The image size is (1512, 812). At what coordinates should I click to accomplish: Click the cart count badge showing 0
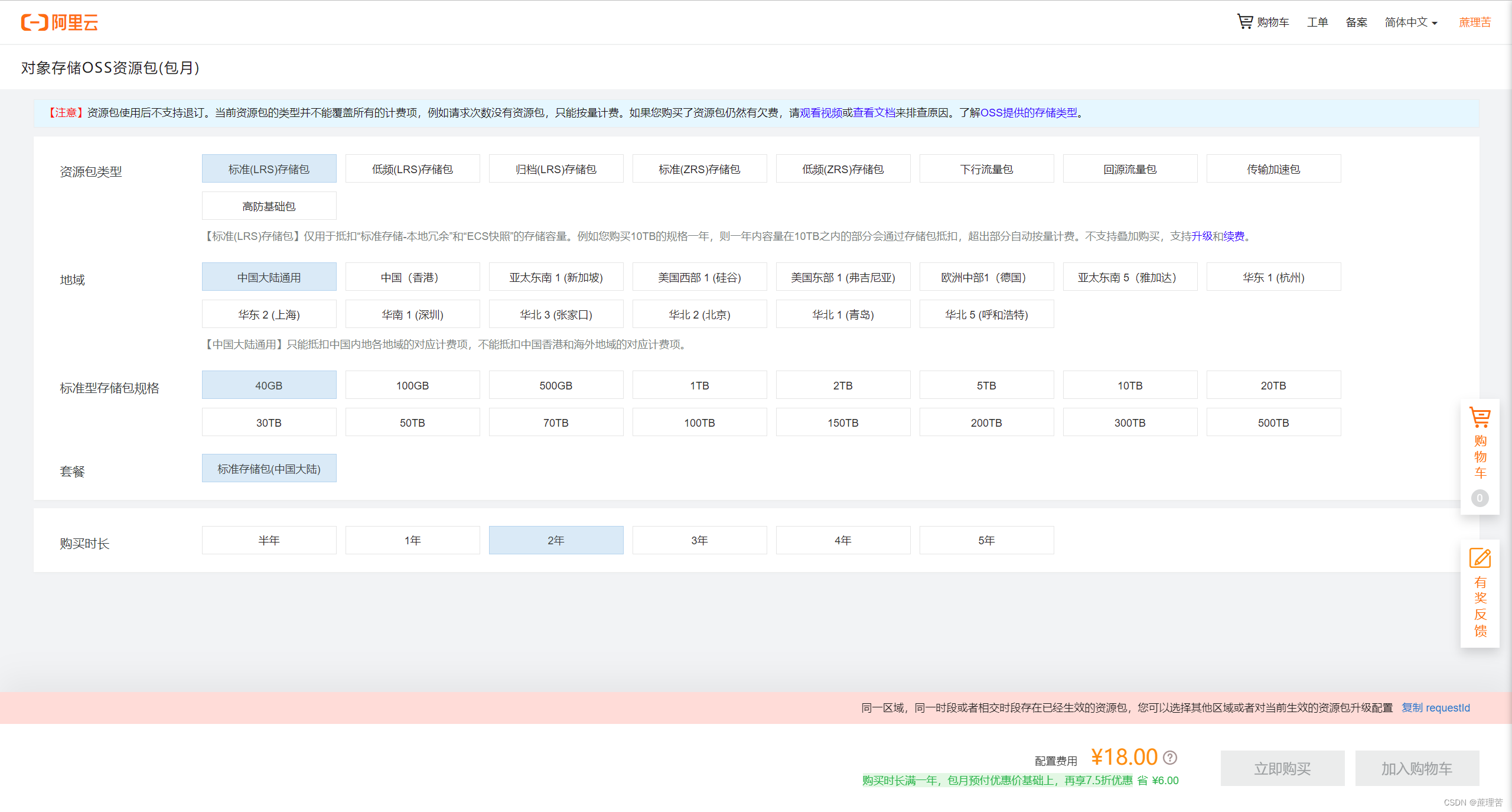[x=1480, y=498]
